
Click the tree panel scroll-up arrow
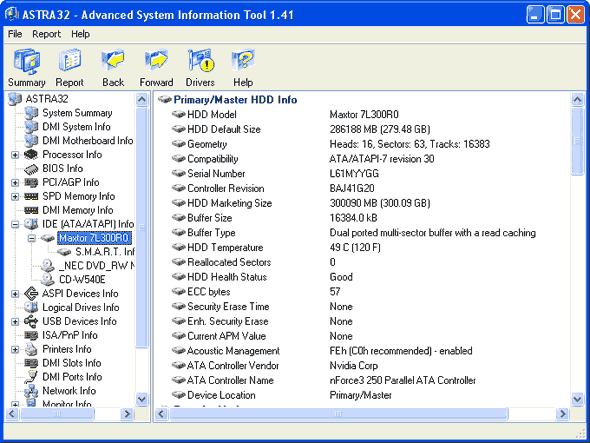(x=142, y=99)
